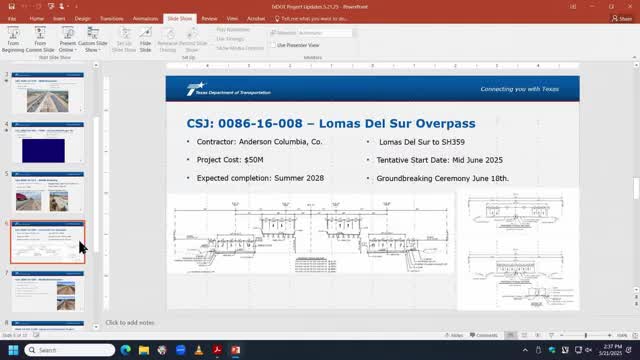
Task: Open clock and date 2:37 PM
Action: pyautogui.click(x=611, y=350)
